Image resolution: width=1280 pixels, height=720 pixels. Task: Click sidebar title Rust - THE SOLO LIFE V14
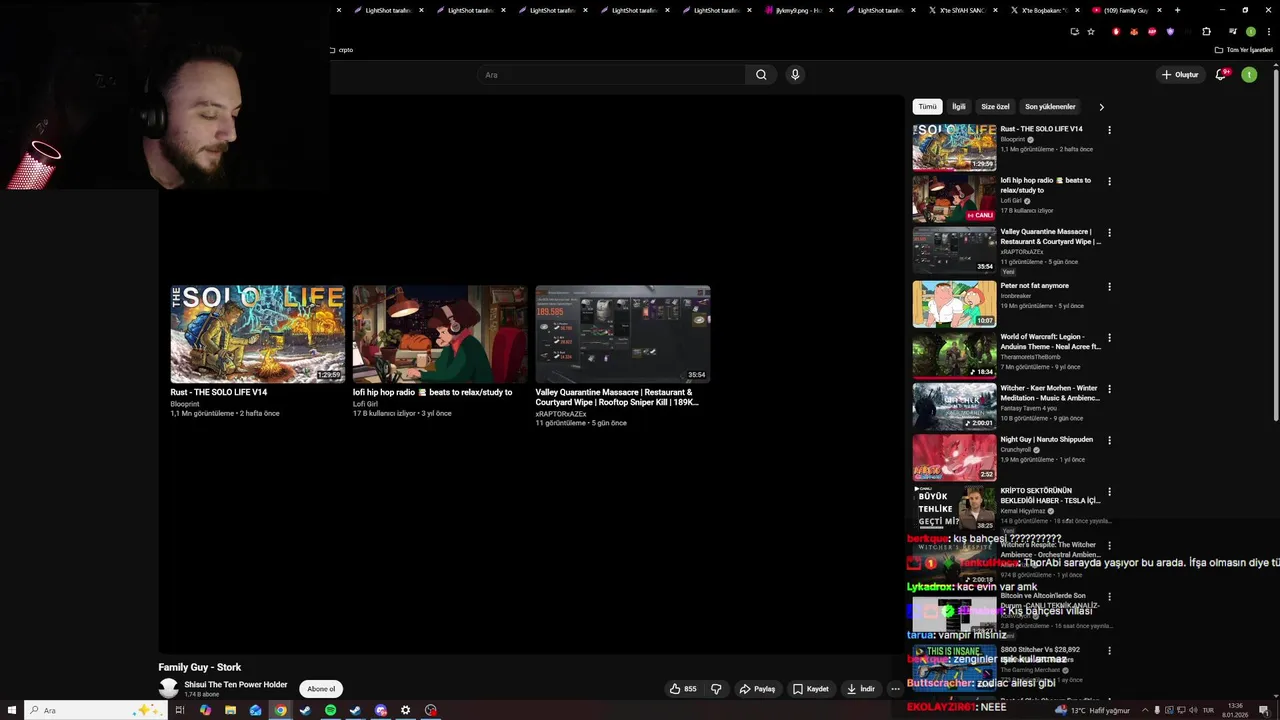point(1042,129)
